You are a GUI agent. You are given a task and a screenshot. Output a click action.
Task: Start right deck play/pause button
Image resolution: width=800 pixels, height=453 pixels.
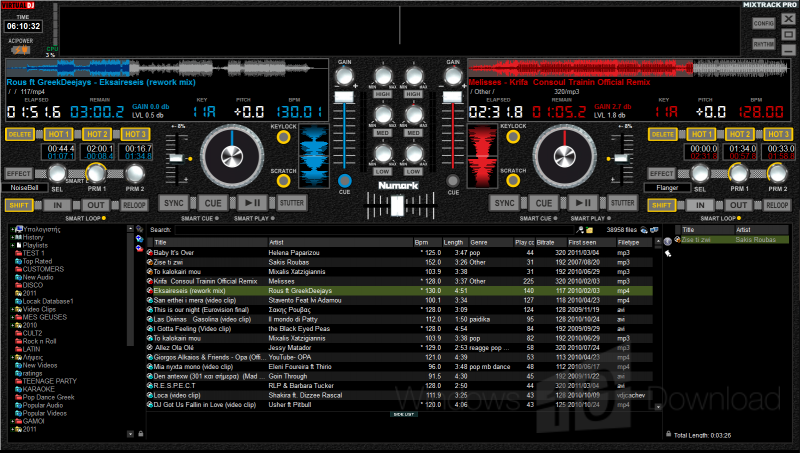(x=583, y=203)
